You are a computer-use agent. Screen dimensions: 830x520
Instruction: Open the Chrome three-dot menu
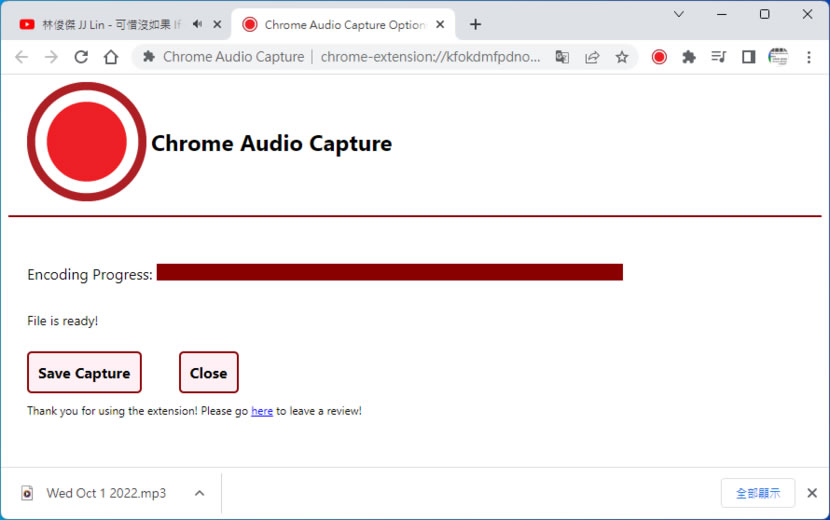[809, 57]
